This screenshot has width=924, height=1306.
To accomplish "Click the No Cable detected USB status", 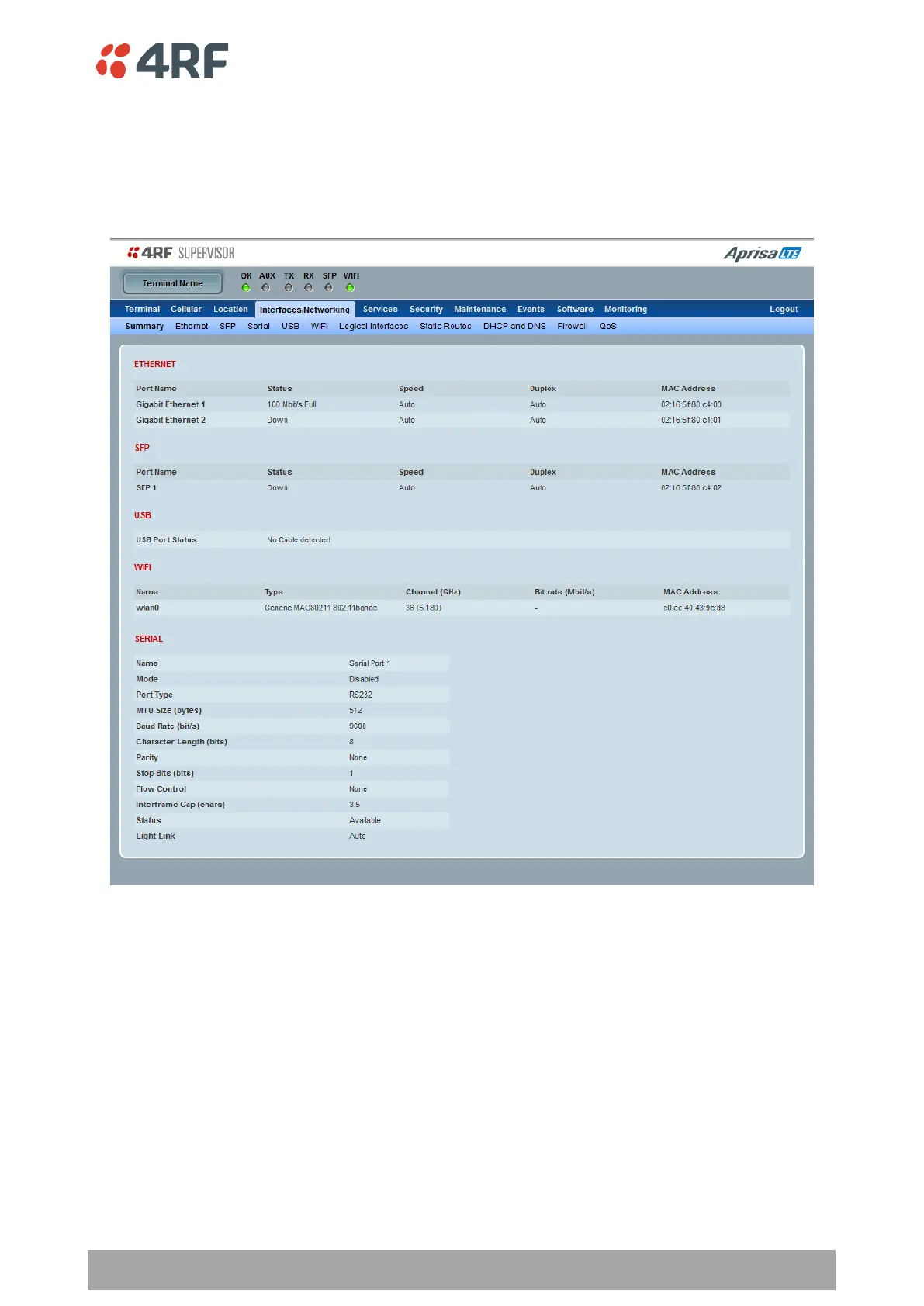I will pos(299,540).
